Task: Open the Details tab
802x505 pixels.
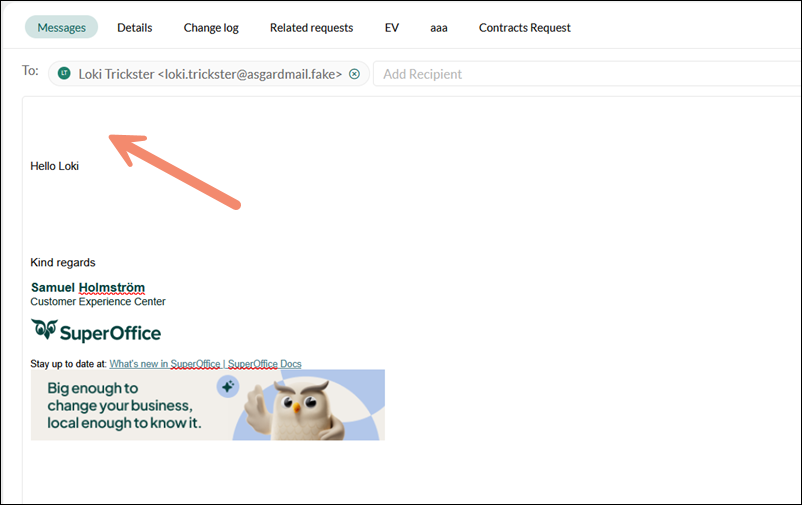Action: (134, 27)
